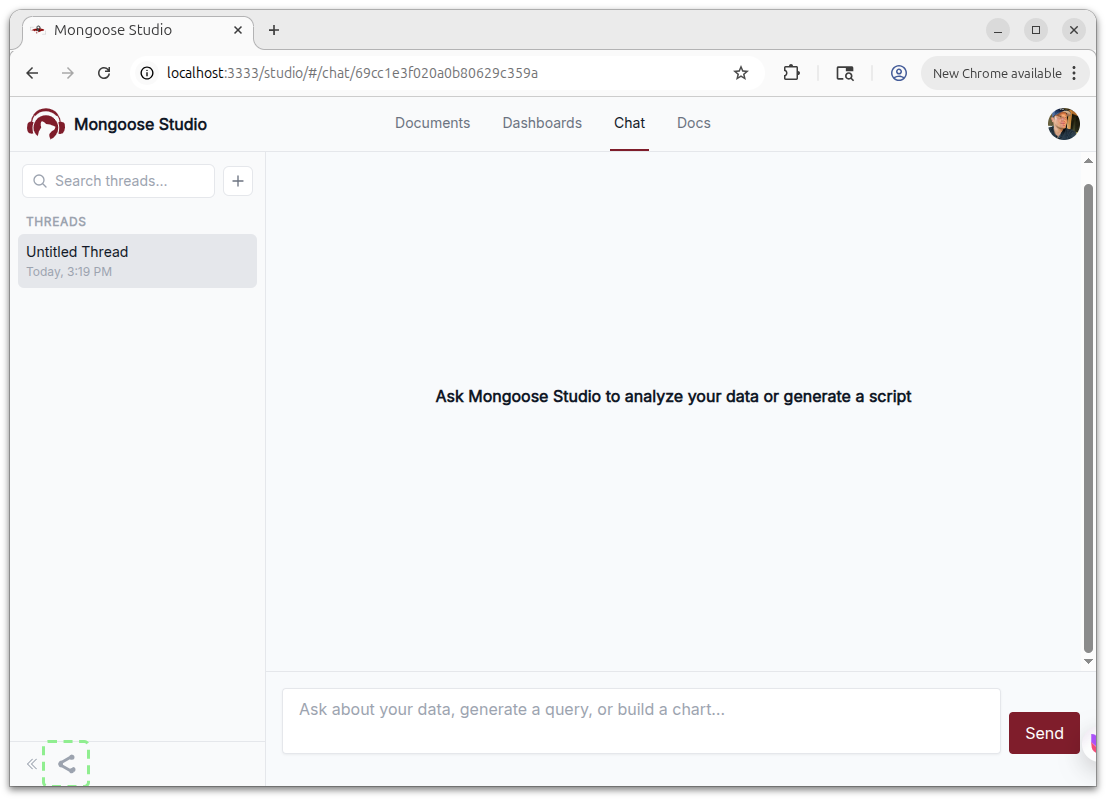Image resolution: width=1106 pixels, height=799 pixels.
Task: Send the chat message with Send button
Action: (x=1044, y=733)
